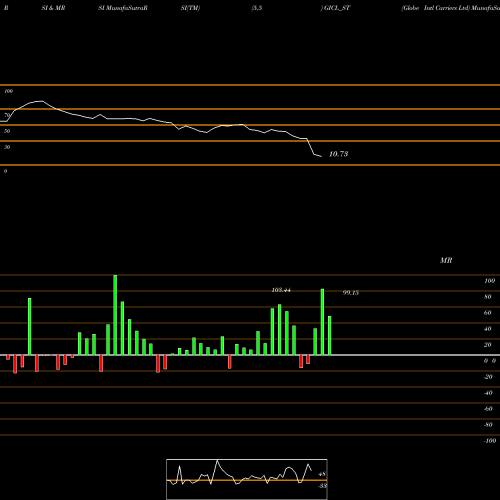
Task: Click the value 48 in mini chart
Action: [x=322, y=474]
